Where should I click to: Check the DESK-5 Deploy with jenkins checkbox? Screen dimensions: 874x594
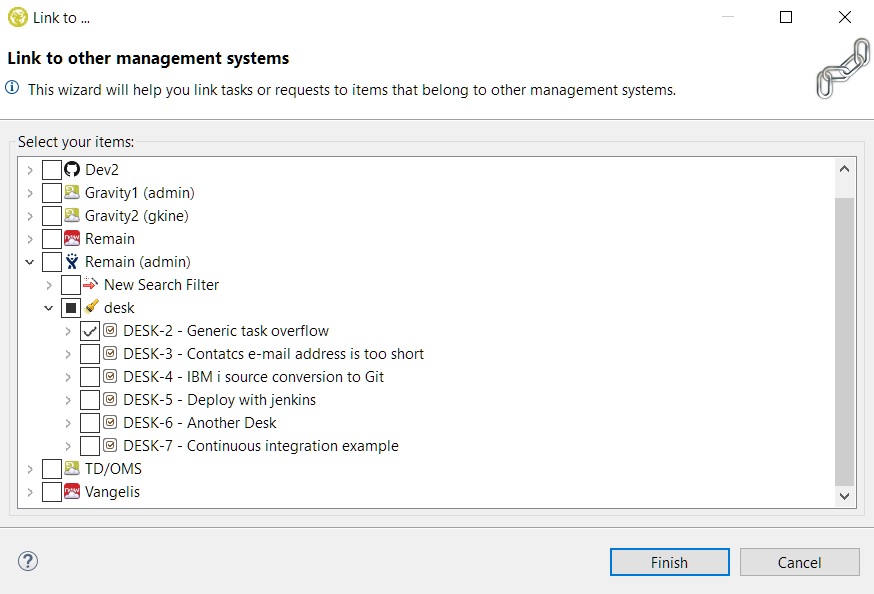[90, 400]
